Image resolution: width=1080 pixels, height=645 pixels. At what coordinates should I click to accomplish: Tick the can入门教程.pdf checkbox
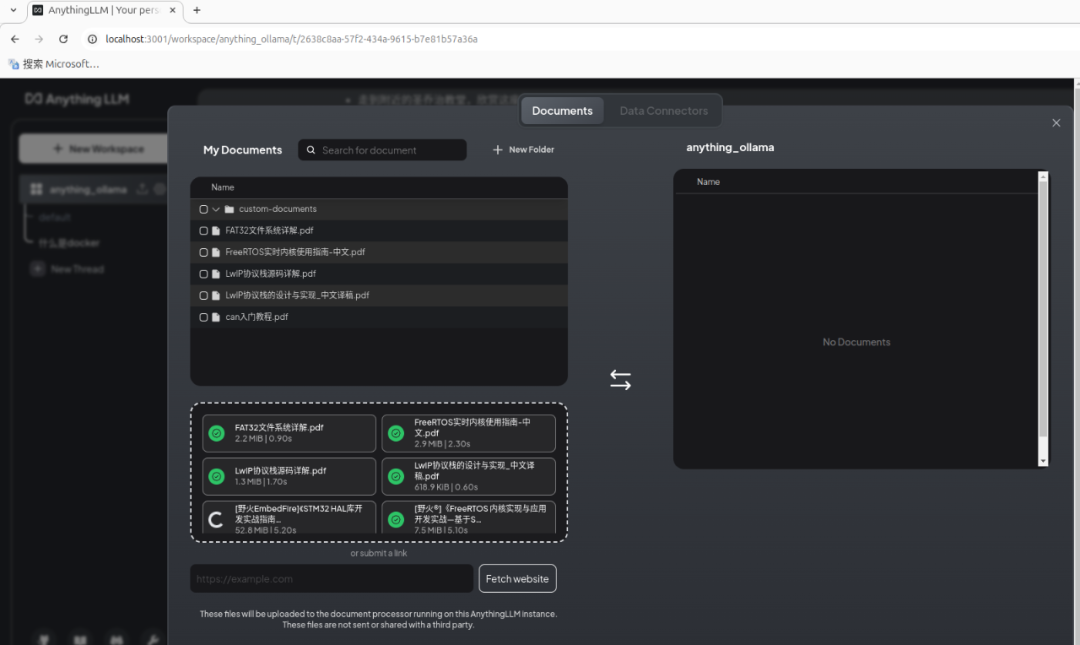tap(204, 317)
